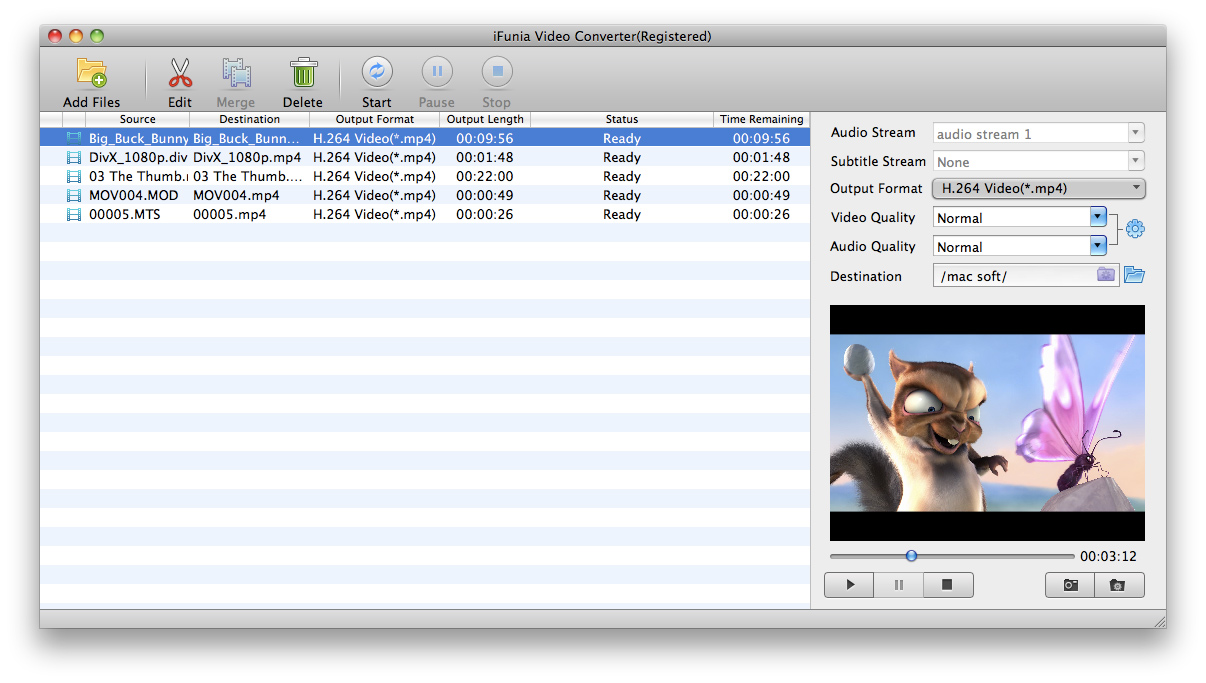Open the Audio Quality dropdown
This screenshot has width=1206, height=683.
click(x=1098, y=246)
